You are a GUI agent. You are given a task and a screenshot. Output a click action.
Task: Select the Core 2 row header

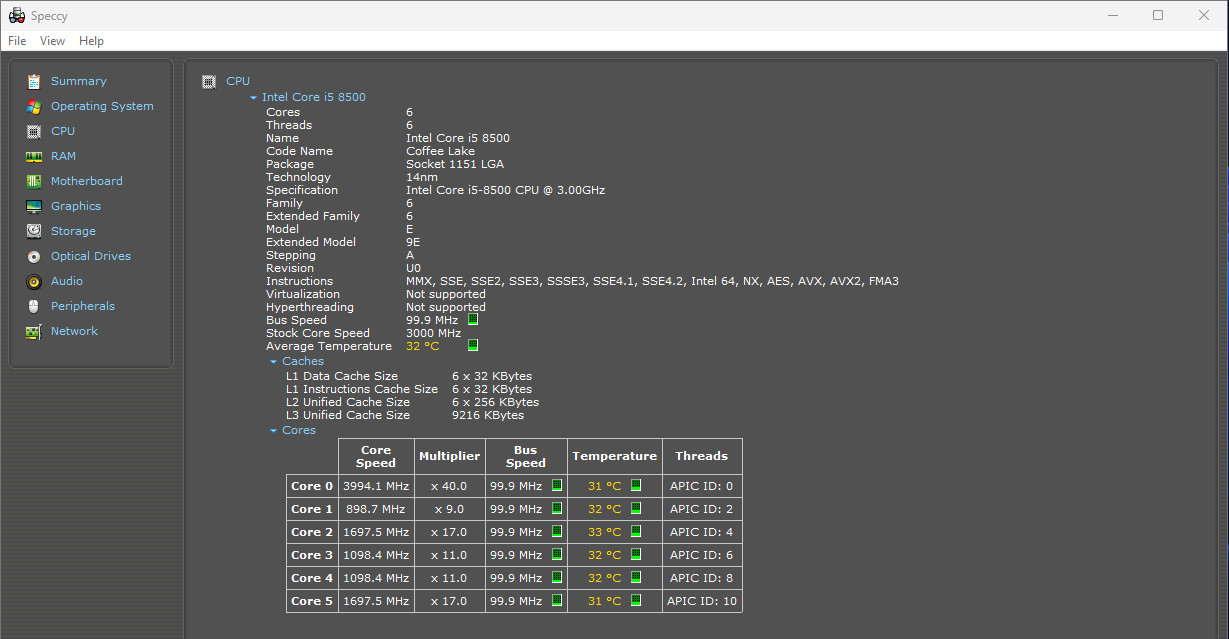point(312,532)
